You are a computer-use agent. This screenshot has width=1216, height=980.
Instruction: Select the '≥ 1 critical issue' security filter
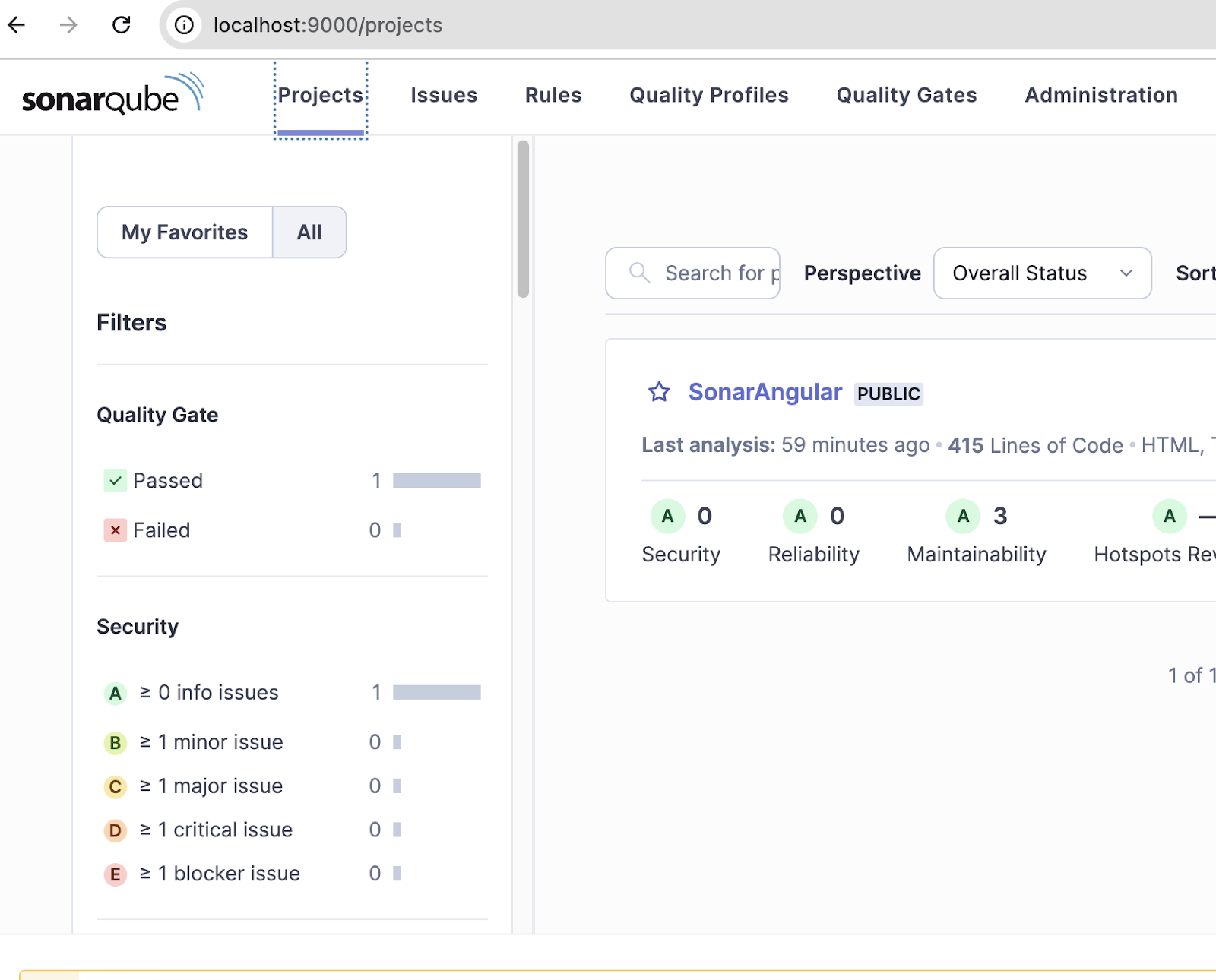pos(292,830)
